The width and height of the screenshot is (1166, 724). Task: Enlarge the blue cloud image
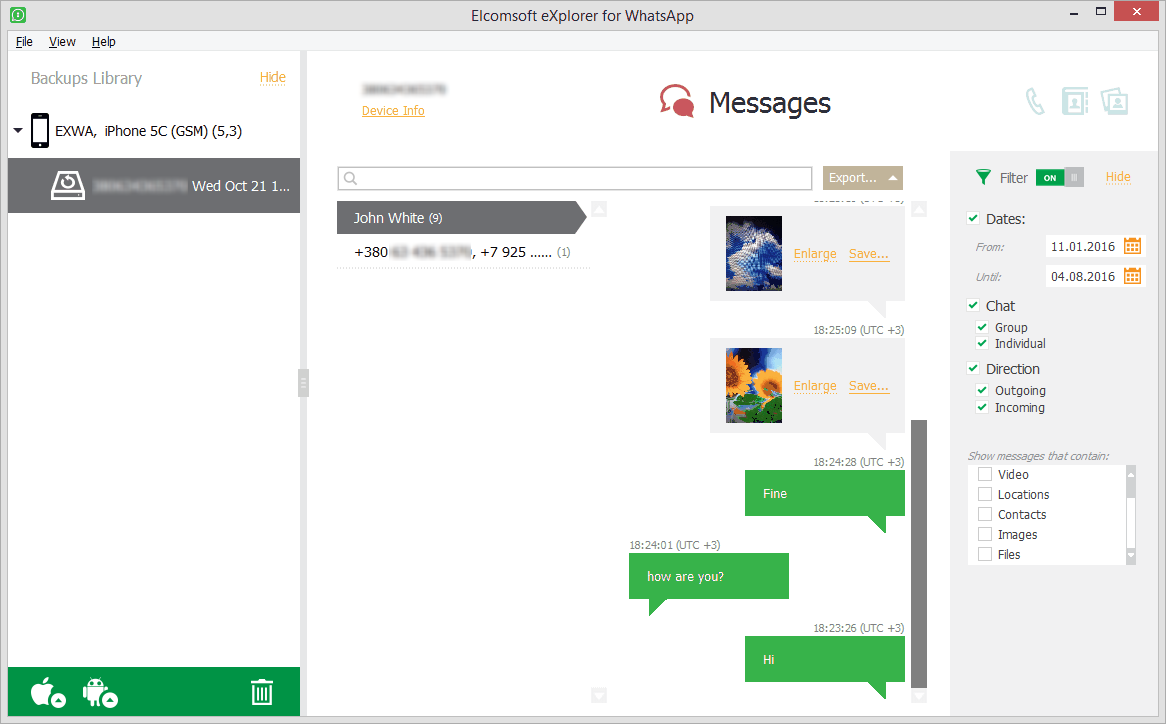815,253
